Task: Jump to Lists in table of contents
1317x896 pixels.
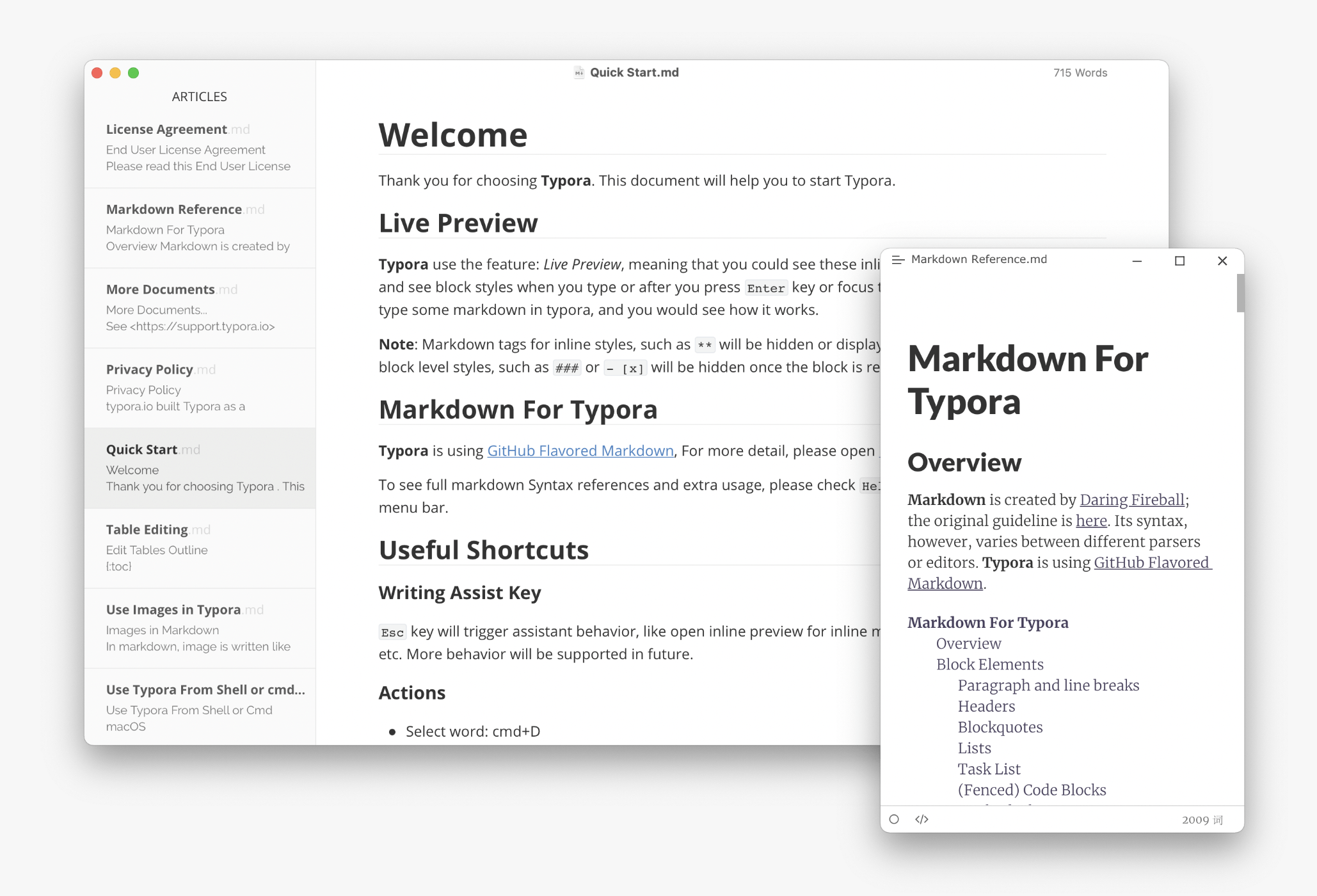Action: (x=974, y=748)
